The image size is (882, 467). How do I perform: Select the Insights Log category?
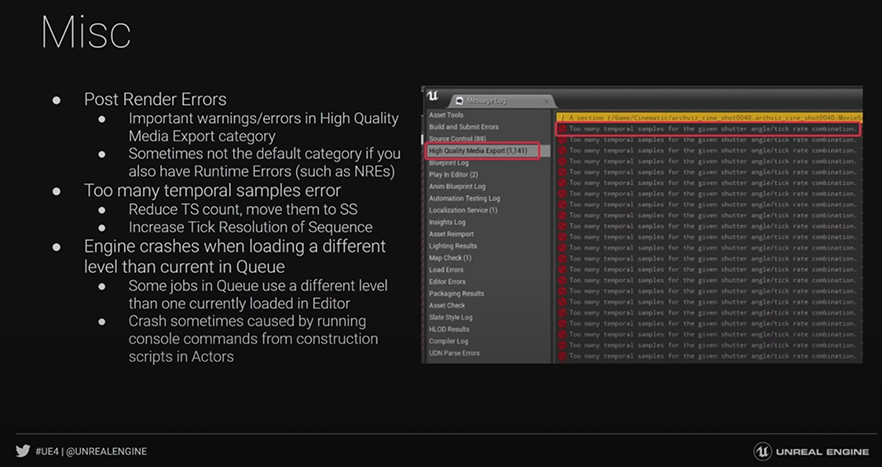[x=447, y=222]
